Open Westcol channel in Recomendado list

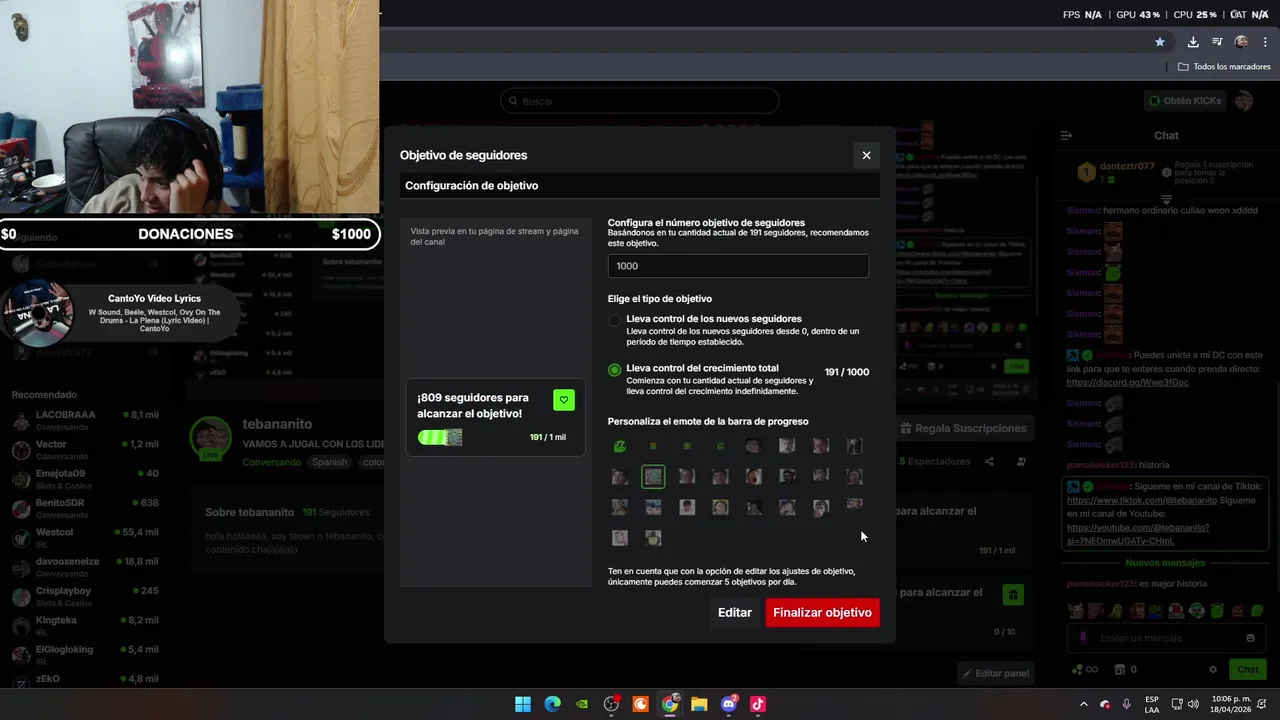click(85, 538)
